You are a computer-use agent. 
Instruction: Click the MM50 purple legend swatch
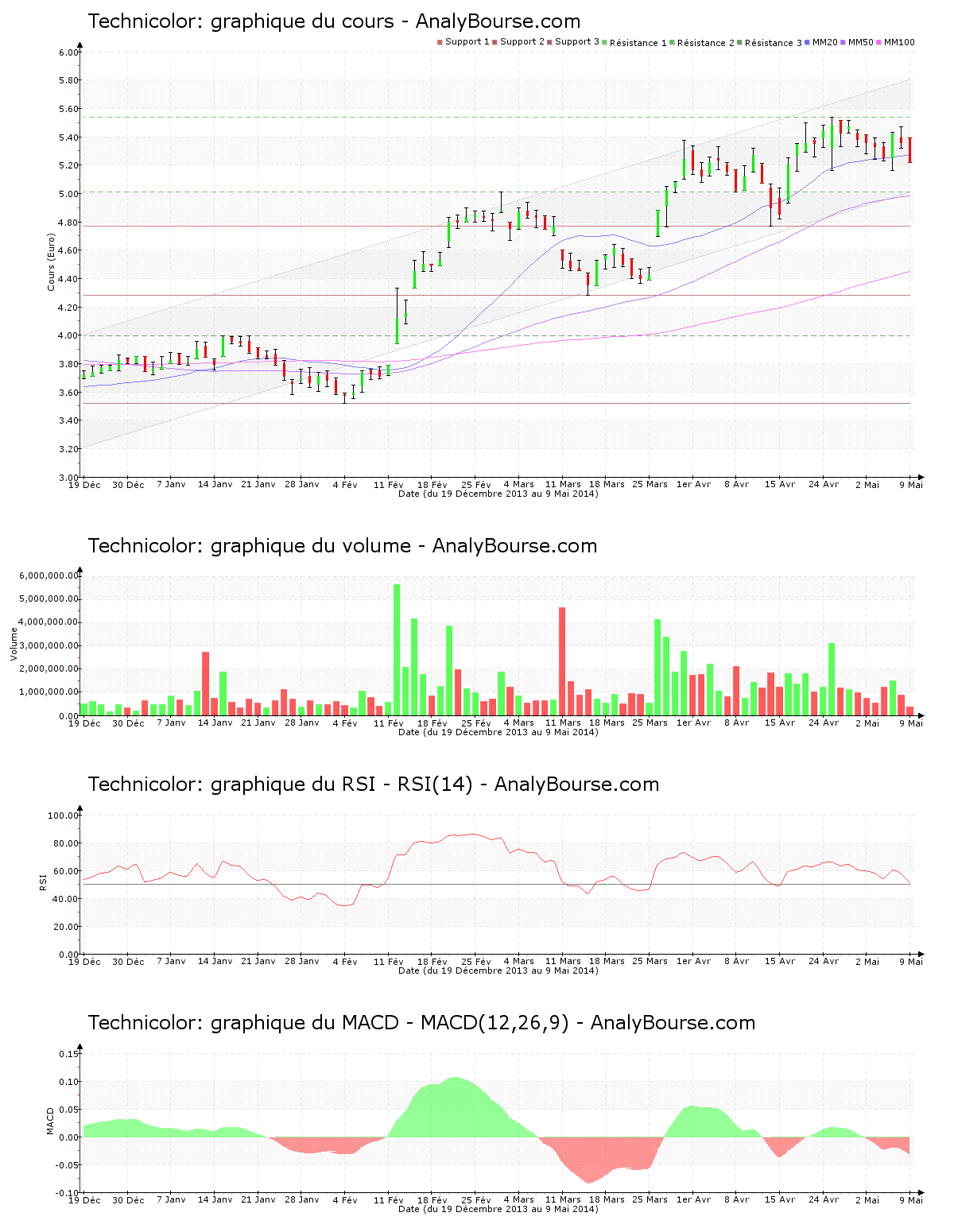pos(843,42)
